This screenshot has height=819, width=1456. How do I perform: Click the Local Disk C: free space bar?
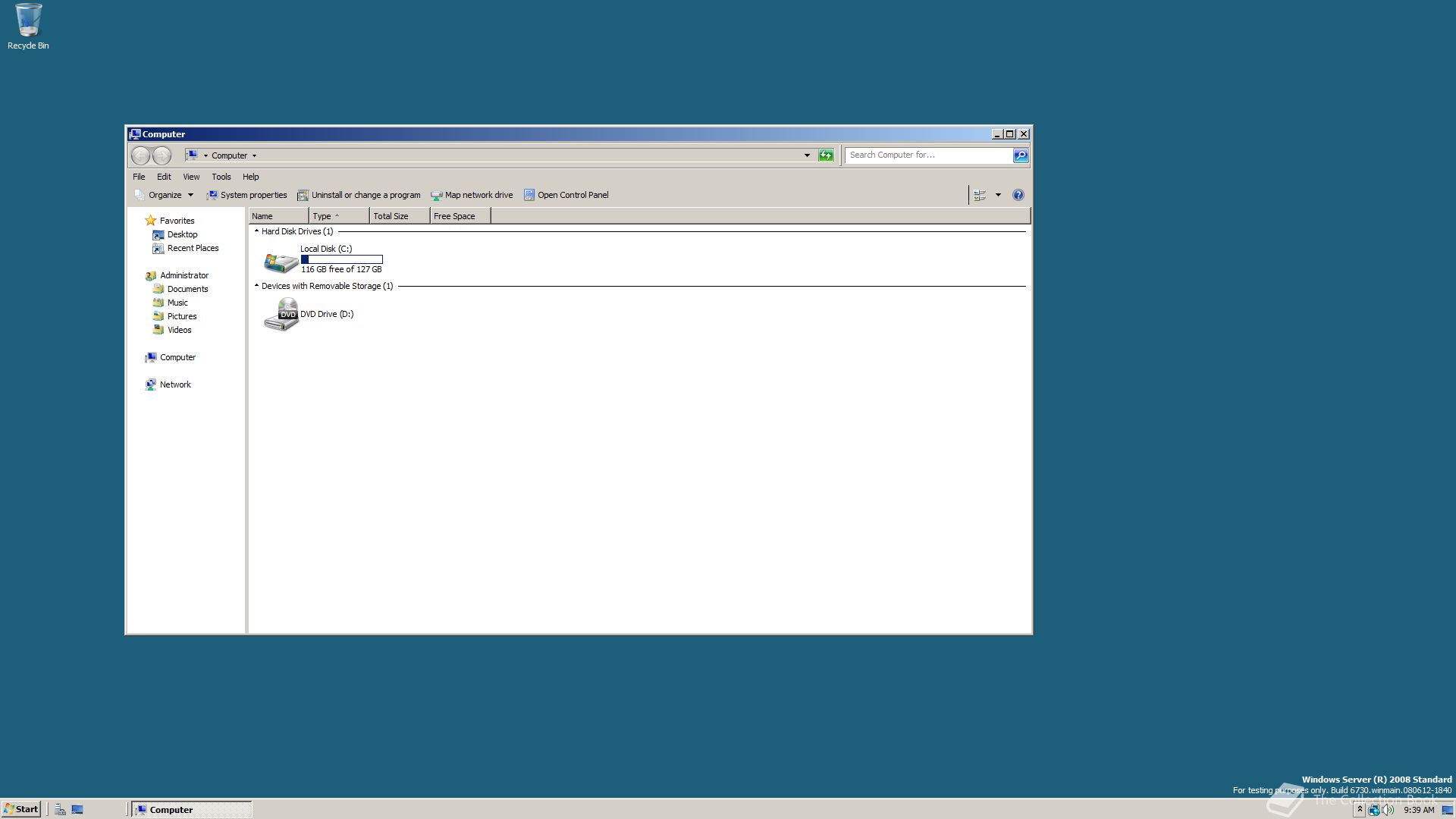342,259
